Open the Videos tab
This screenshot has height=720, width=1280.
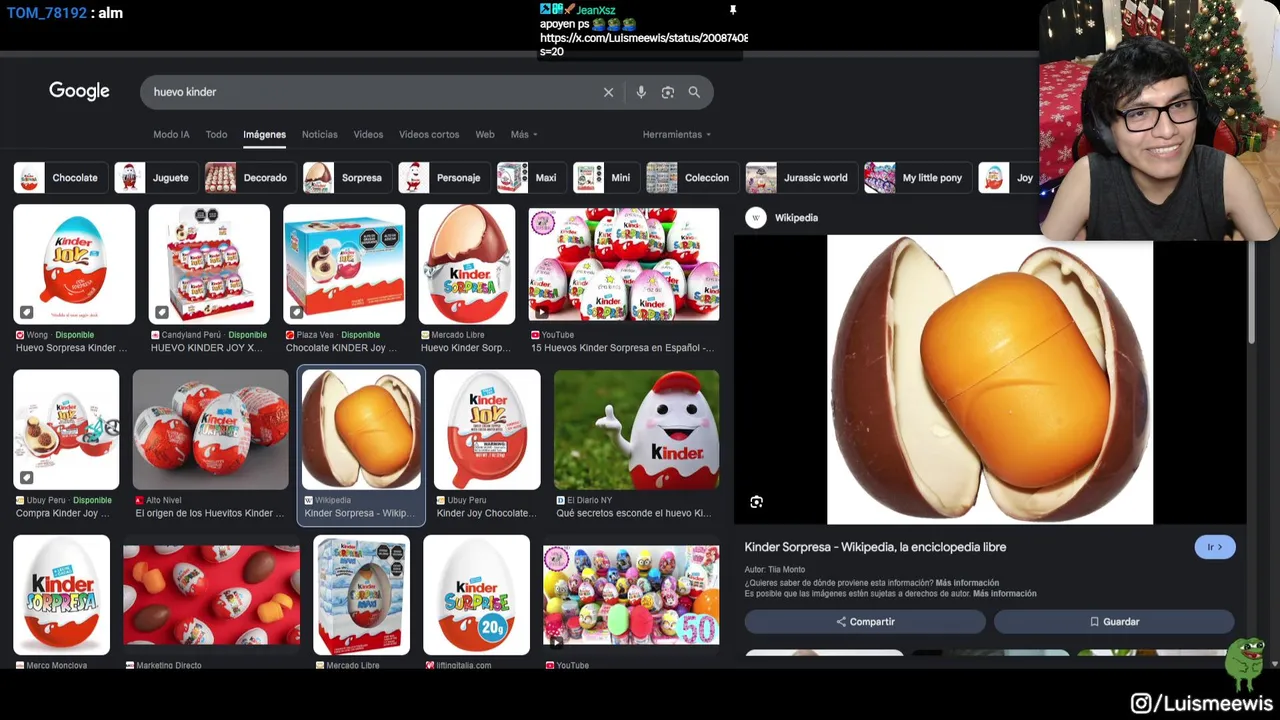(368, 134)
